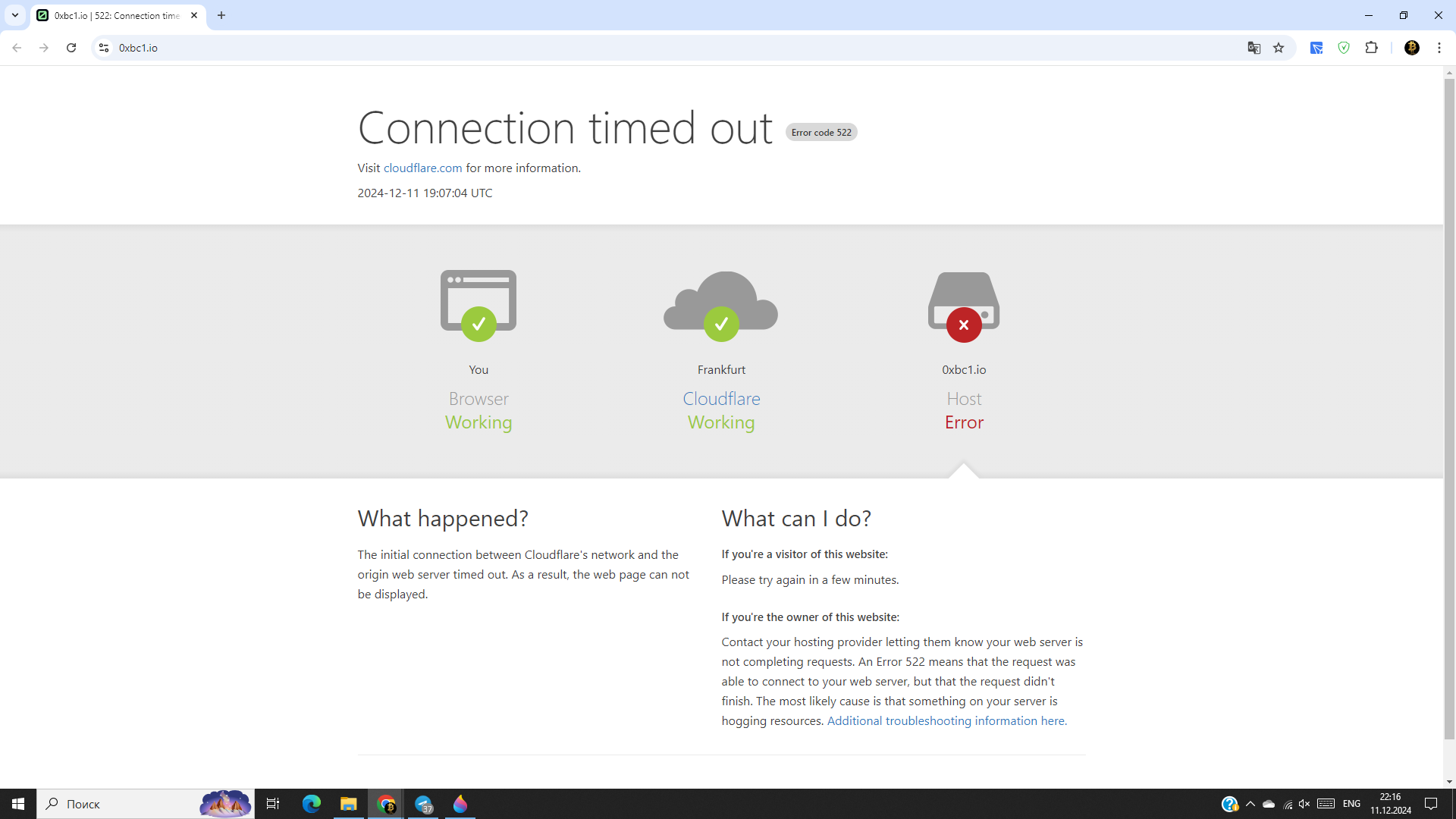The width and height of the screenshot is (1456, 819).
Task: Go back to the previous page
Action: [x=17, y=48]
